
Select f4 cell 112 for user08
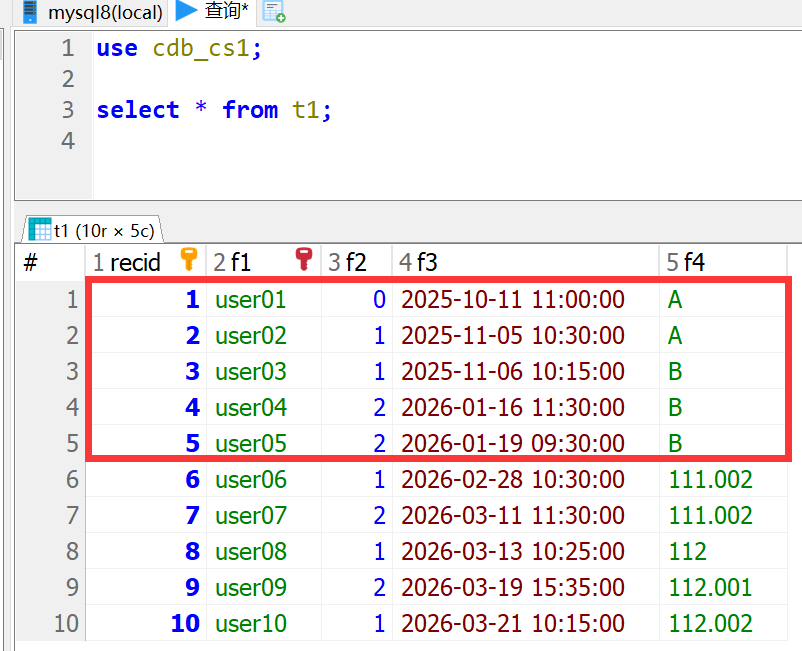pos(723,551)
